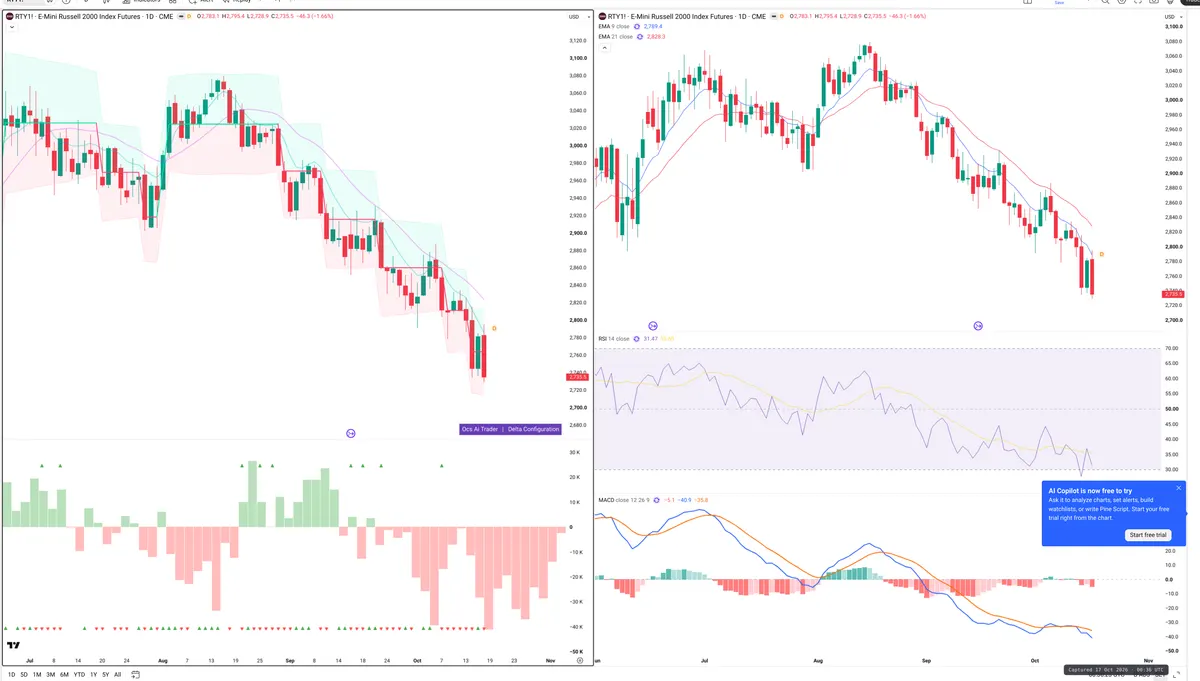
Task: Click the 3,120.0 price on left chart scale
Action: click(577, 40)
